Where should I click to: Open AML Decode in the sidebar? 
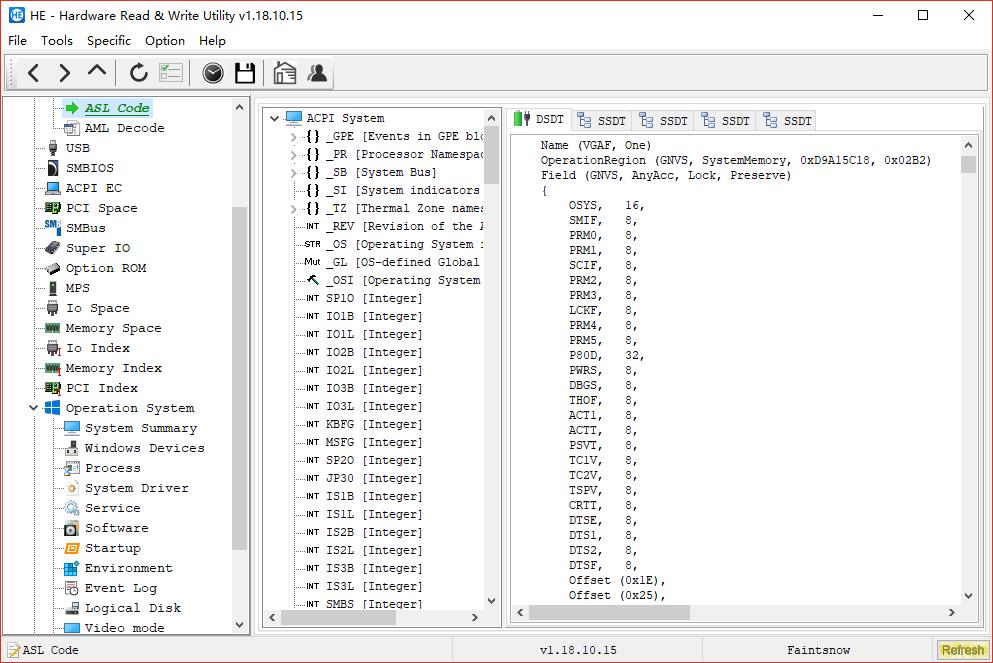(124, 128)
